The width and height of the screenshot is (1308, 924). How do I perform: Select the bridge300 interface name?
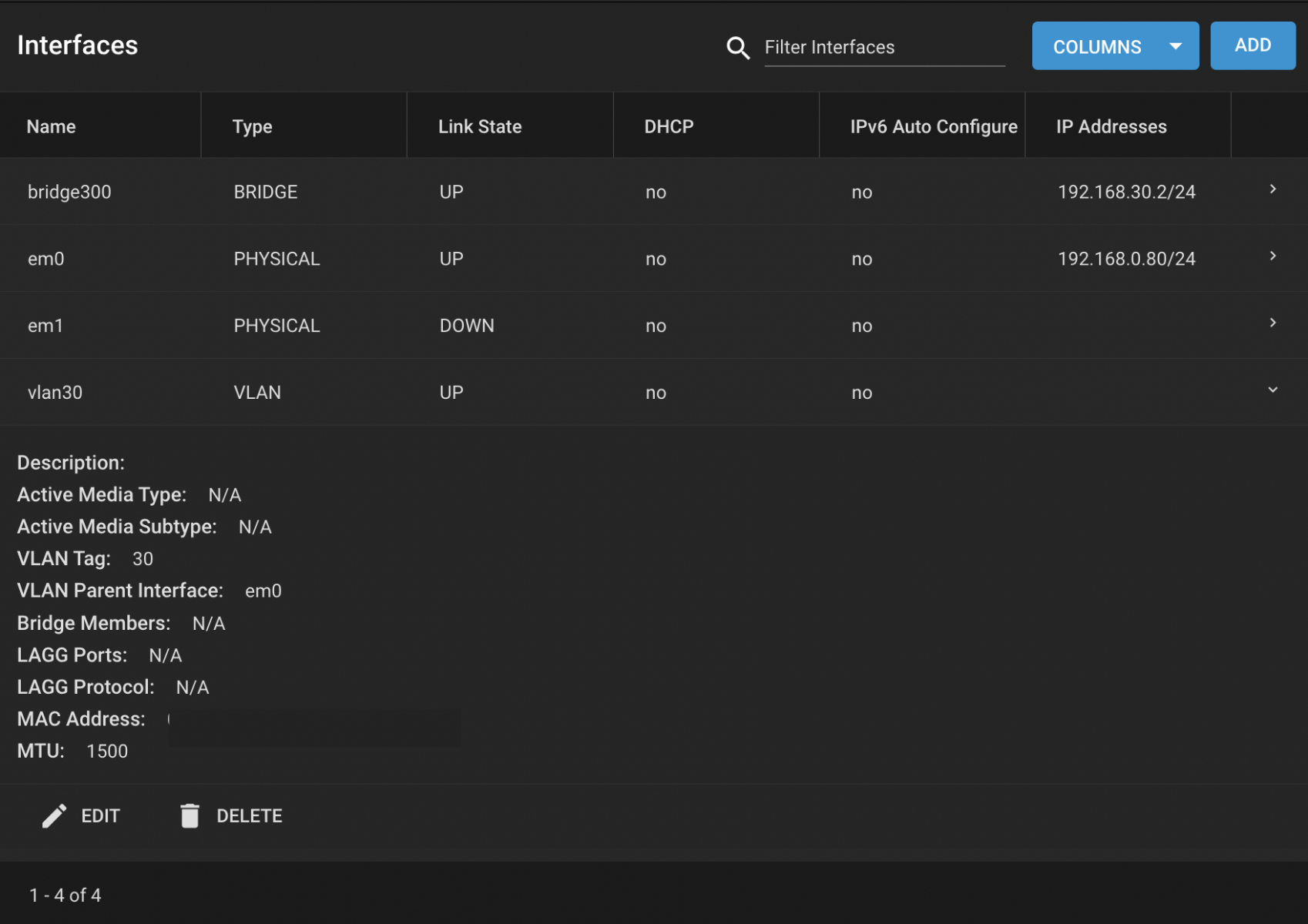click(69, 192)
